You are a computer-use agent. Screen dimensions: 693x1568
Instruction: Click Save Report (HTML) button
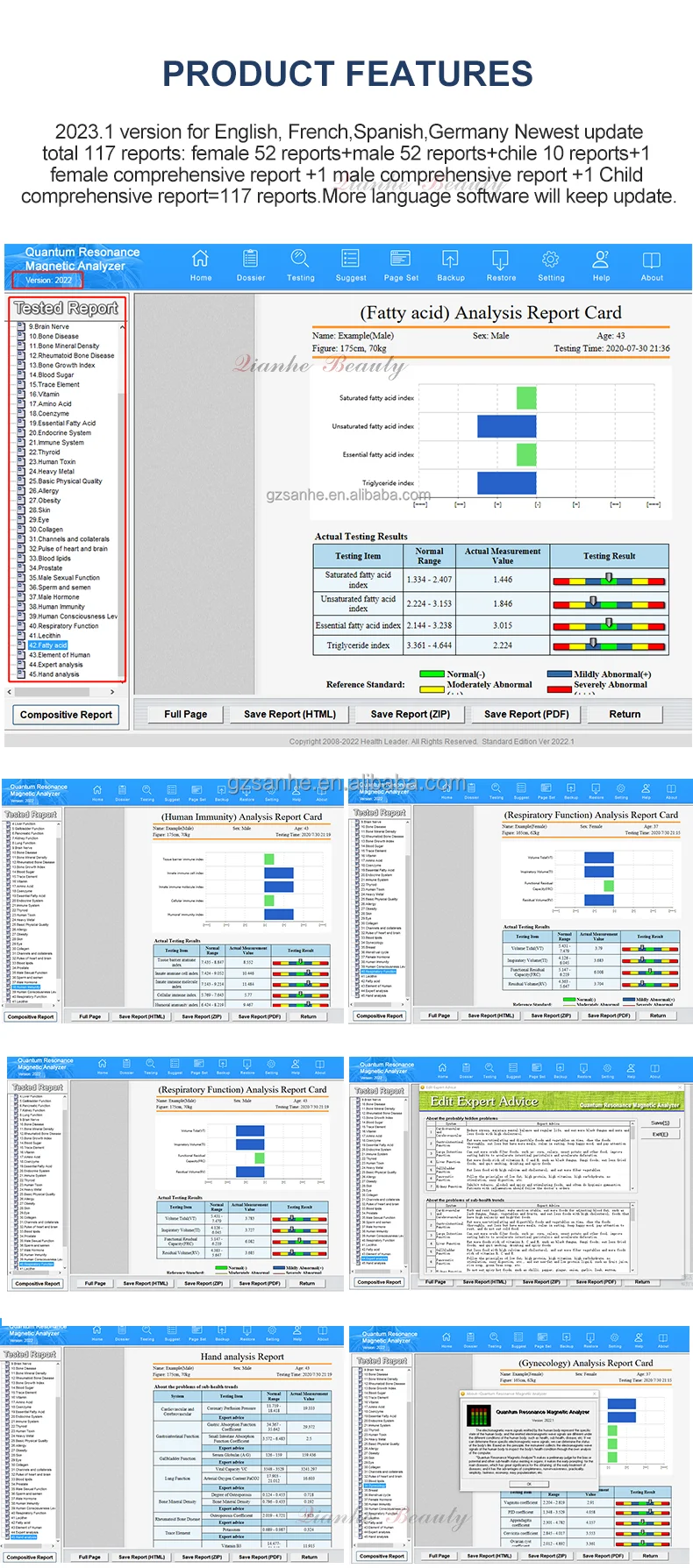(289, 714)
